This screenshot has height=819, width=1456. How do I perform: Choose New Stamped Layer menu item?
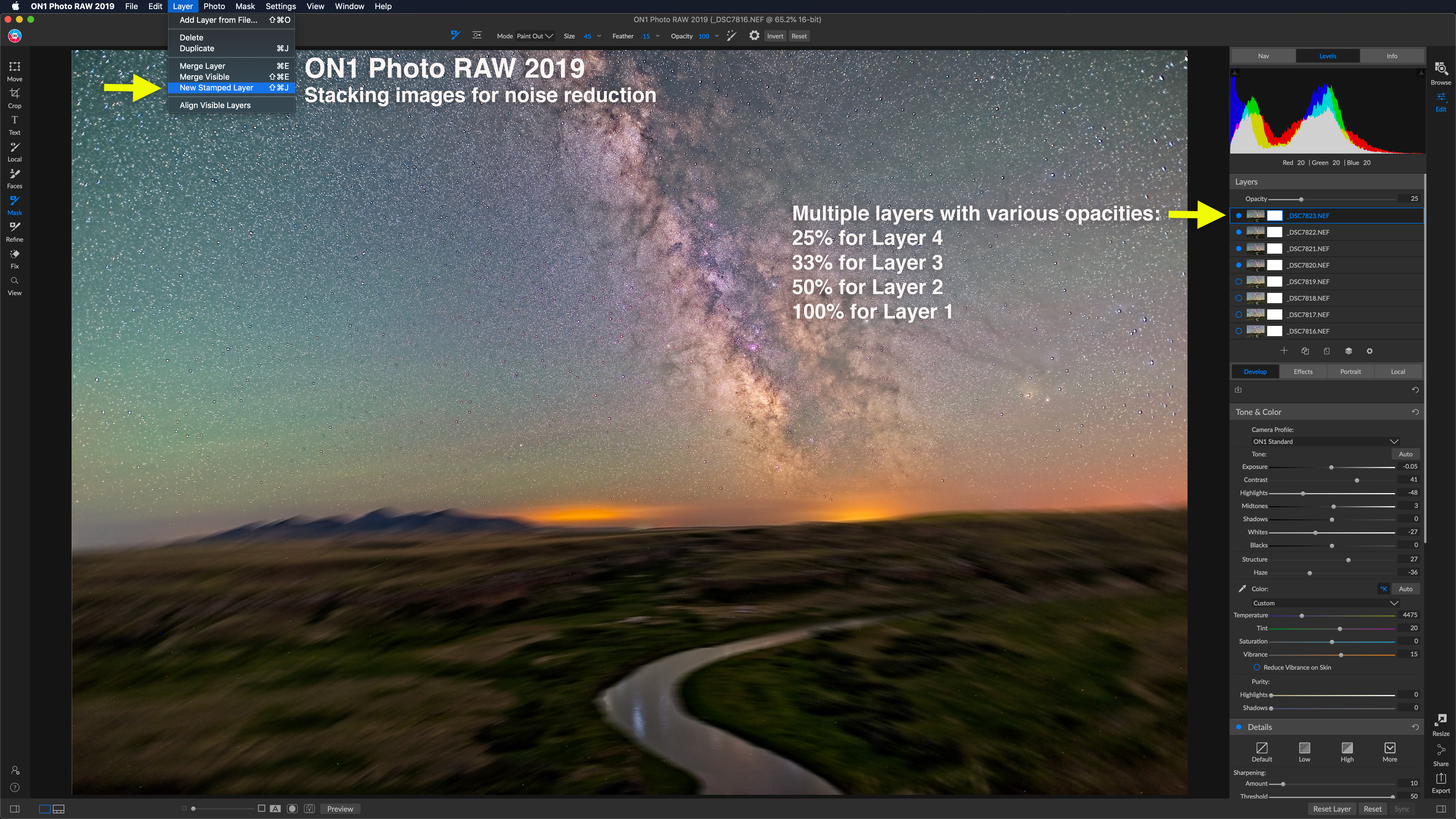[216, 88]
